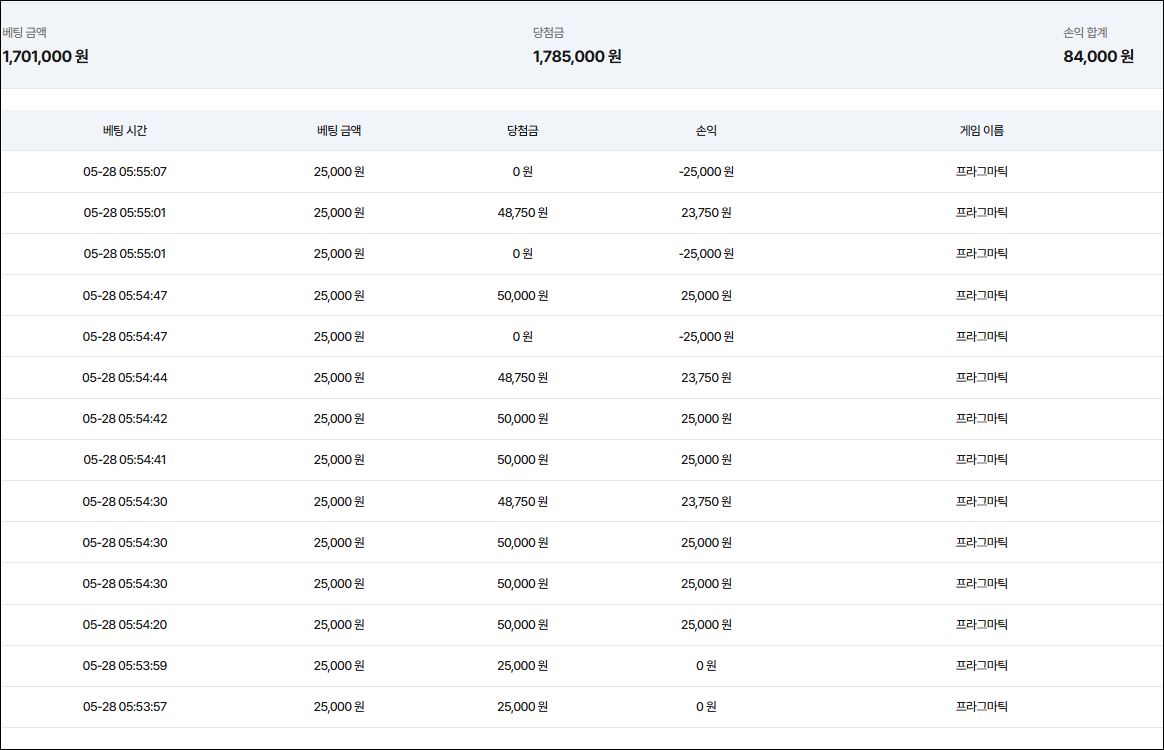
Task: Click 23,750 원 profit in the 05:55:01 row
Action: (x=706, y=212)
